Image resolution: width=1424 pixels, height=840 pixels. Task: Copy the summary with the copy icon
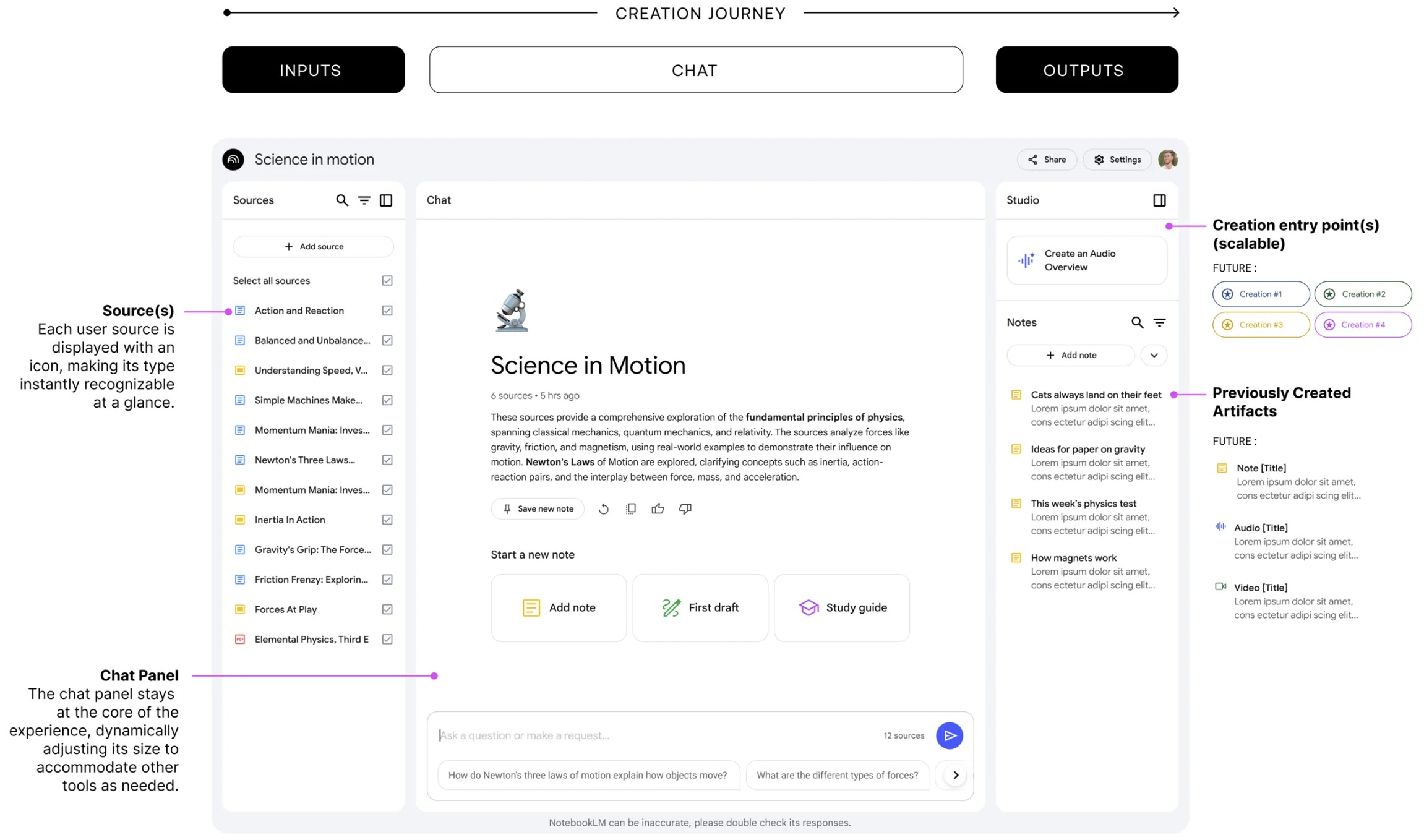pos(630,508)
